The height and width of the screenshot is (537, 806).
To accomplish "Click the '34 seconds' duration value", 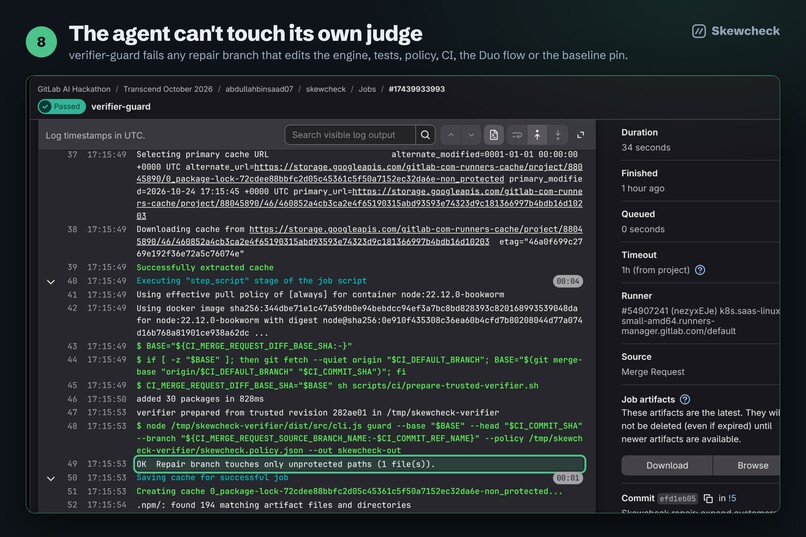I will tap(646, 147).
